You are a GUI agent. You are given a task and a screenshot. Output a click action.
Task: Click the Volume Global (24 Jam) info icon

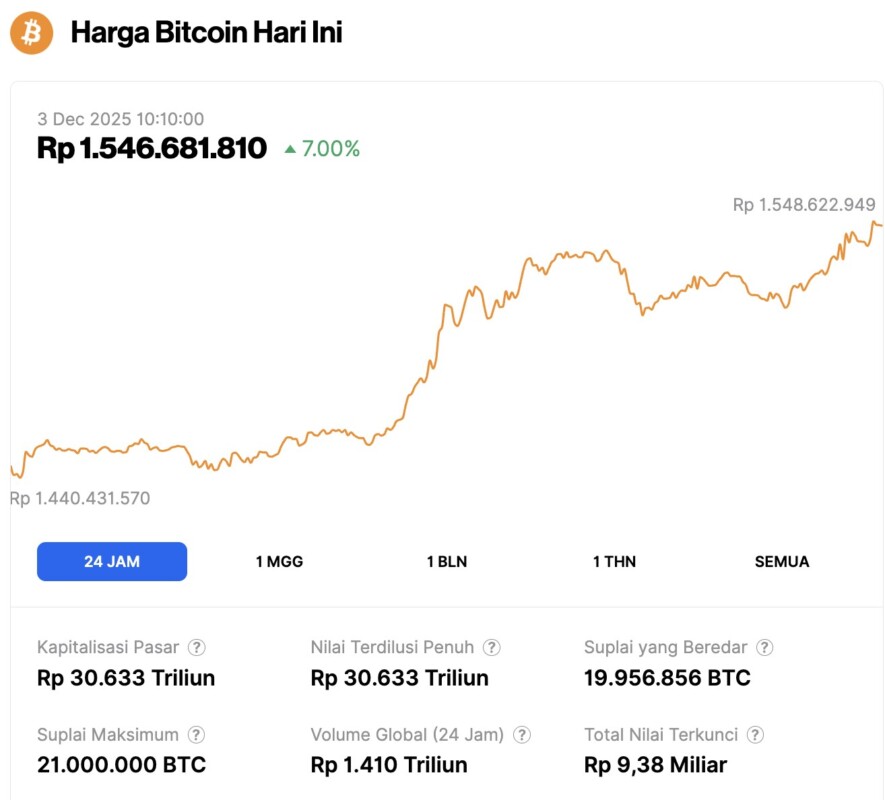click(522, 735)
